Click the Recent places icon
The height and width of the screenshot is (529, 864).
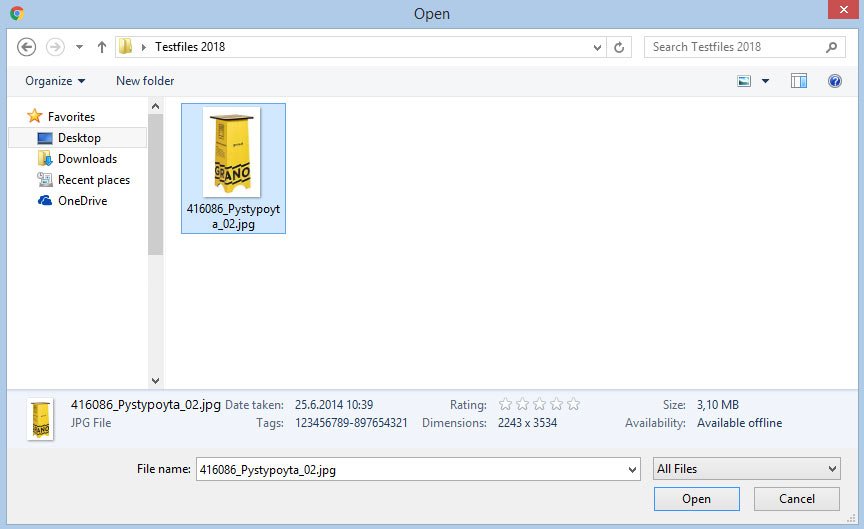45,179
